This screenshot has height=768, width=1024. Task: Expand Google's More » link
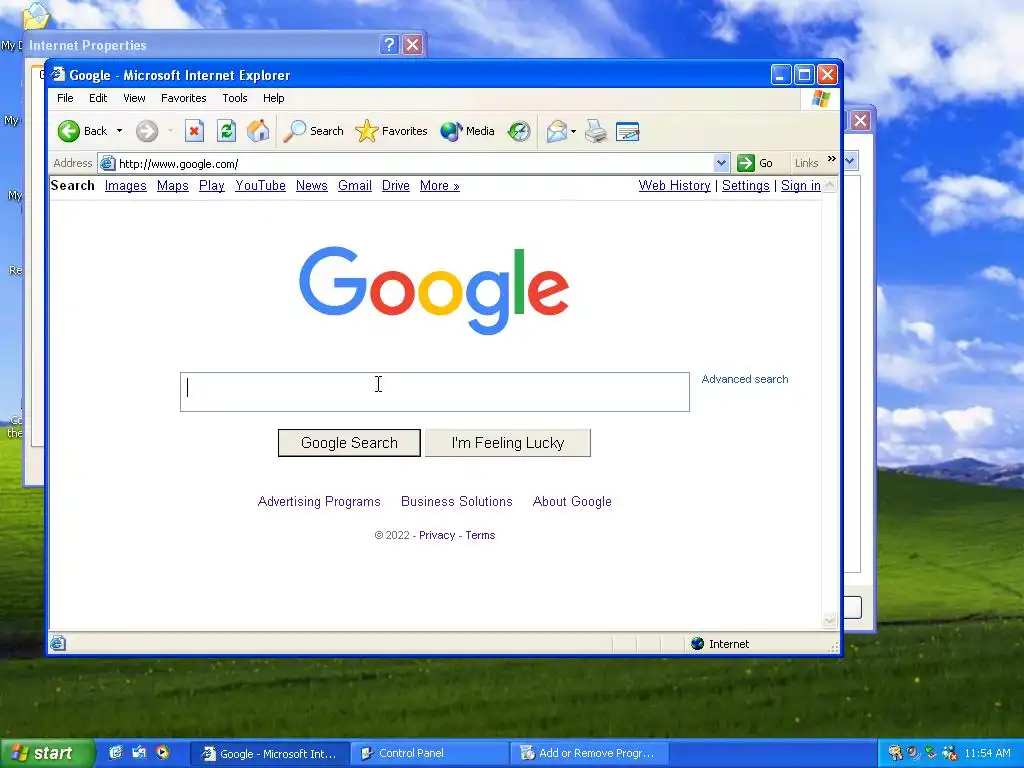pos(440,186)
